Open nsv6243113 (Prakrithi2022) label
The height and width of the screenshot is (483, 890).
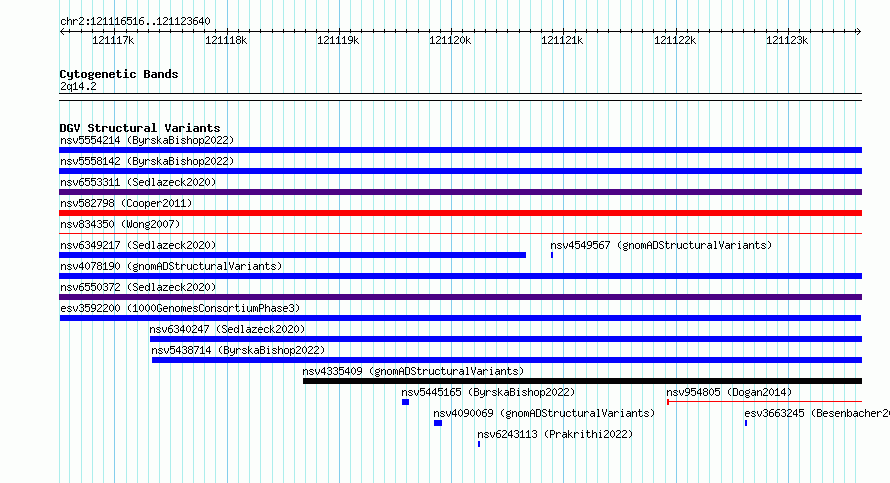pos(555,434)
